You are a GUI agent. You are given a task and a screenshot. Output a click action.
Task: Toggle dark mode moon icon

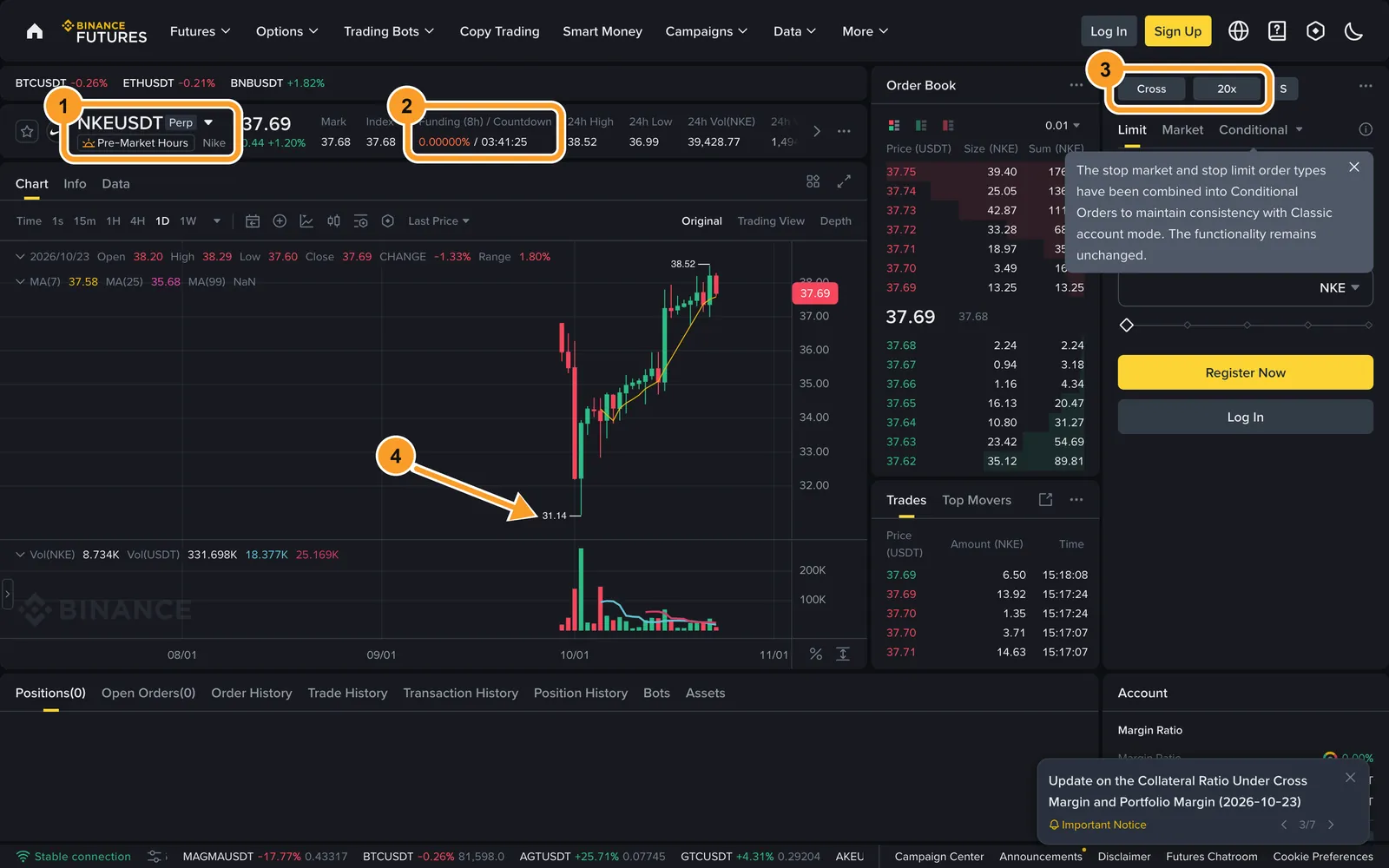(1353, 31)
